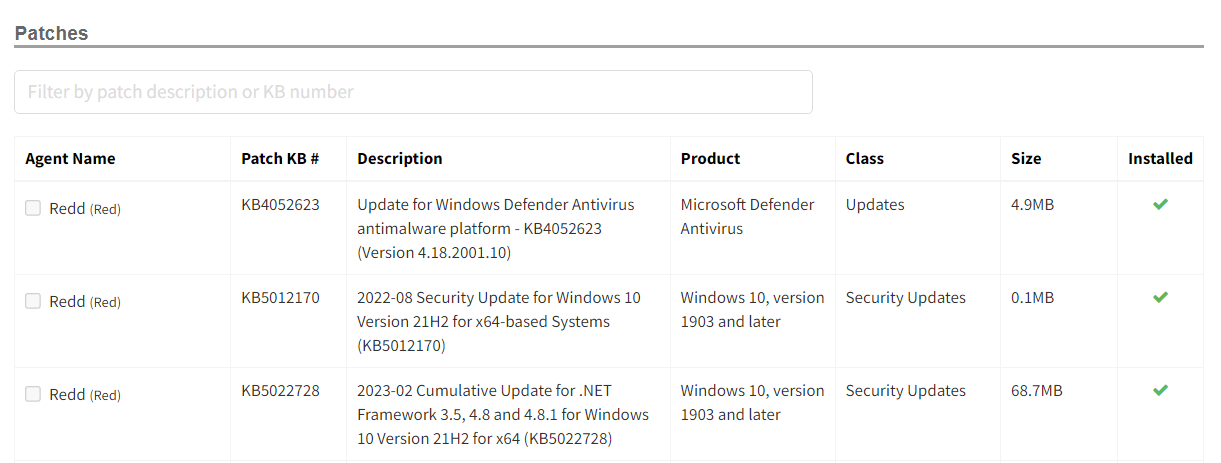Sort by the Patch KB # column header
1221x463 pixels.
[280, 158]
